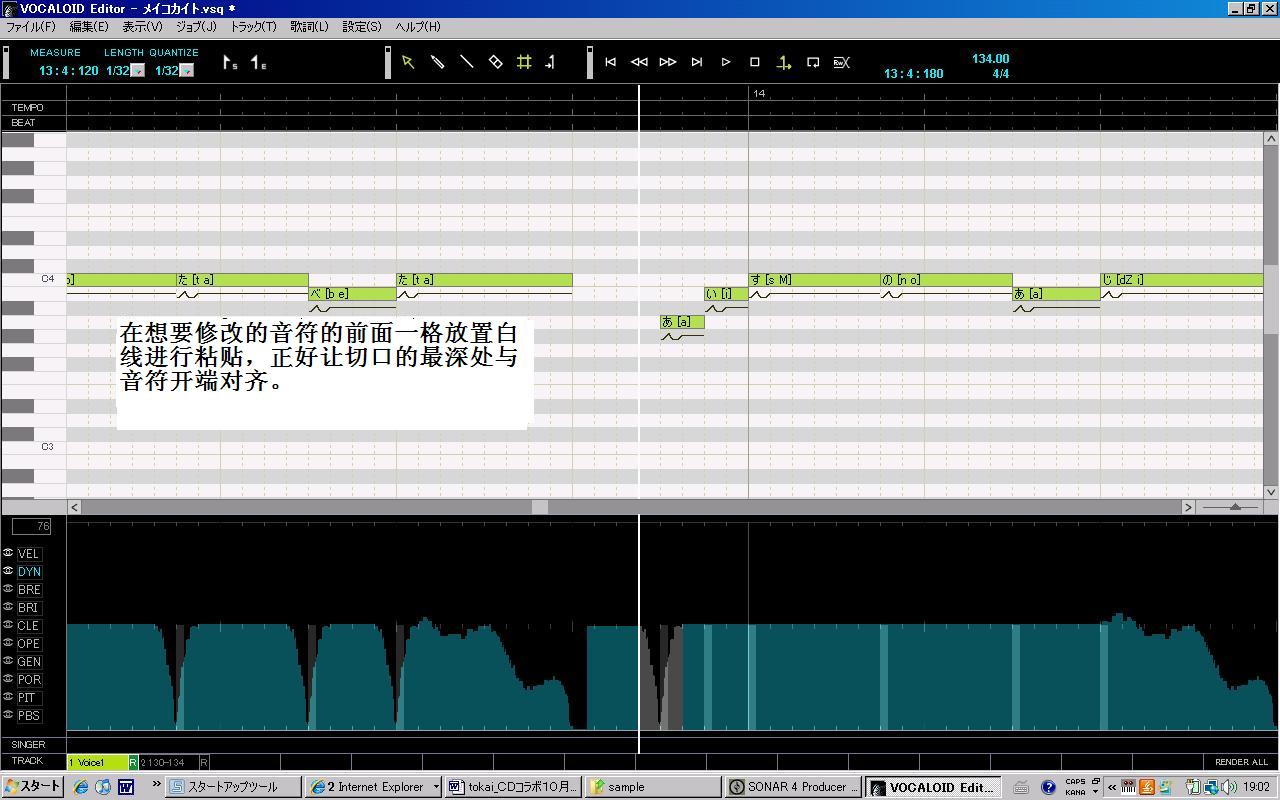1280x800 pixels.
Task: Open the 編集(E) menu
Action: (88, 27)
